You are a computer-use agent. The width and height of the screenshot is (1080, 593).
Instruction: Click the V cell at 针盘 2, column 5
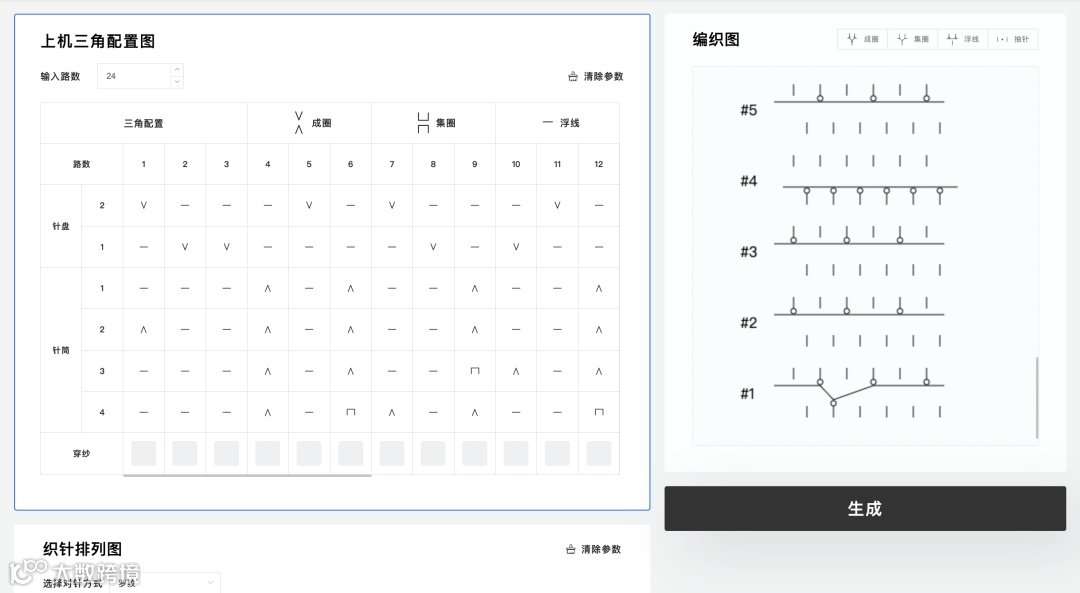coord(309,205)
